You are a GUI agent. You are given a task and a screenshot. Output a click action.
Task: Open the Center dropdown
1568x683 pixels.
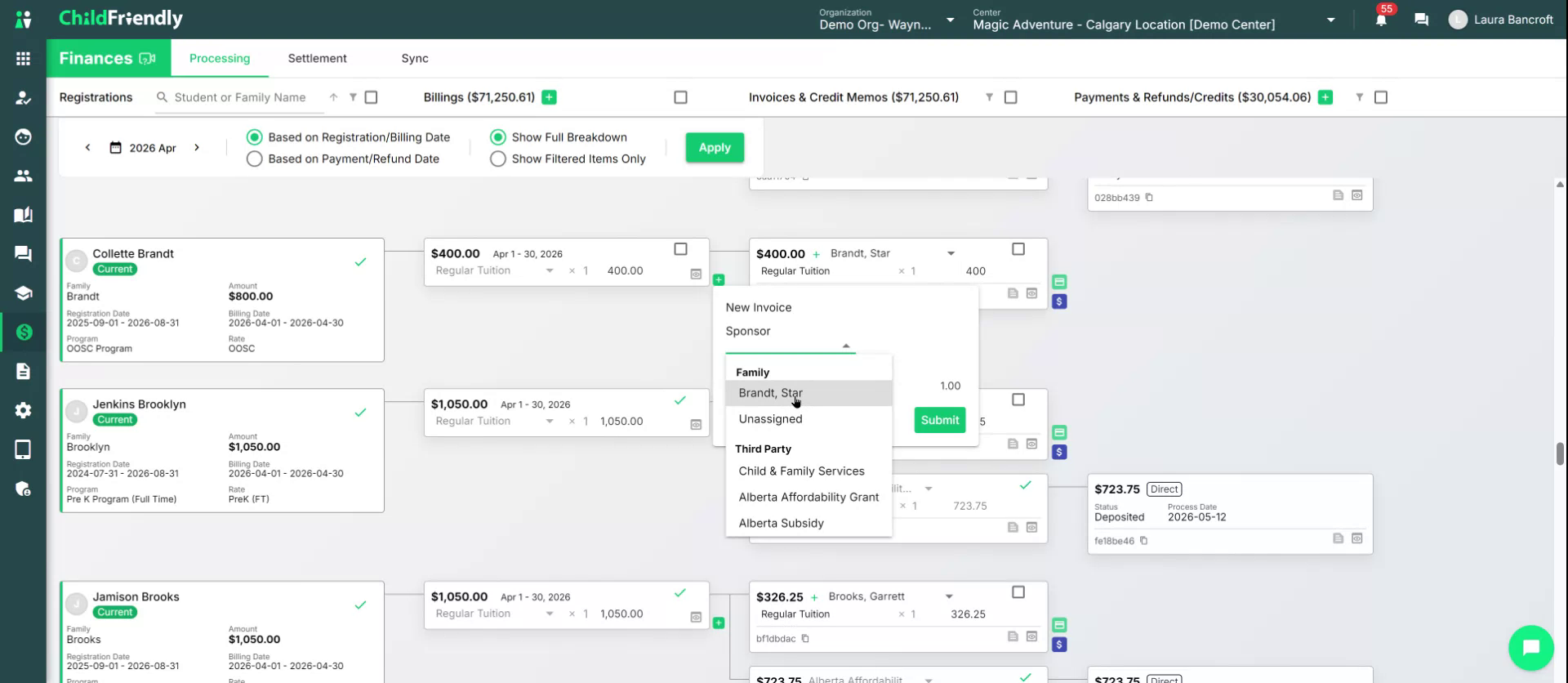click(1154, 20)
